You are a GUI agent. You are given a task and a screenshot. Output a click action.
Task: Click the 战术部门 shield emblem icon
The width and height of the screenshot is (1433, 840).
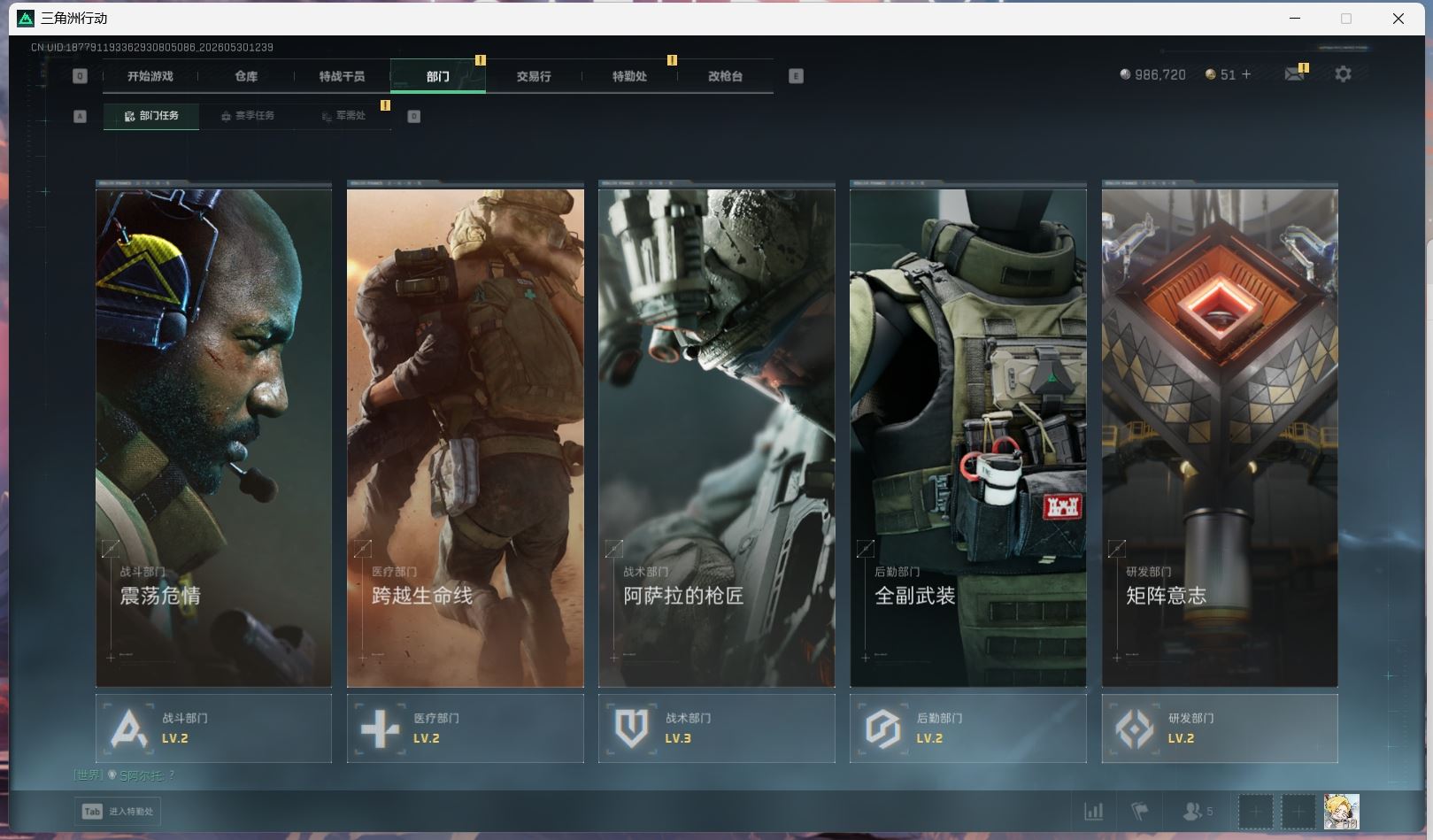click(x=632, y=728)
